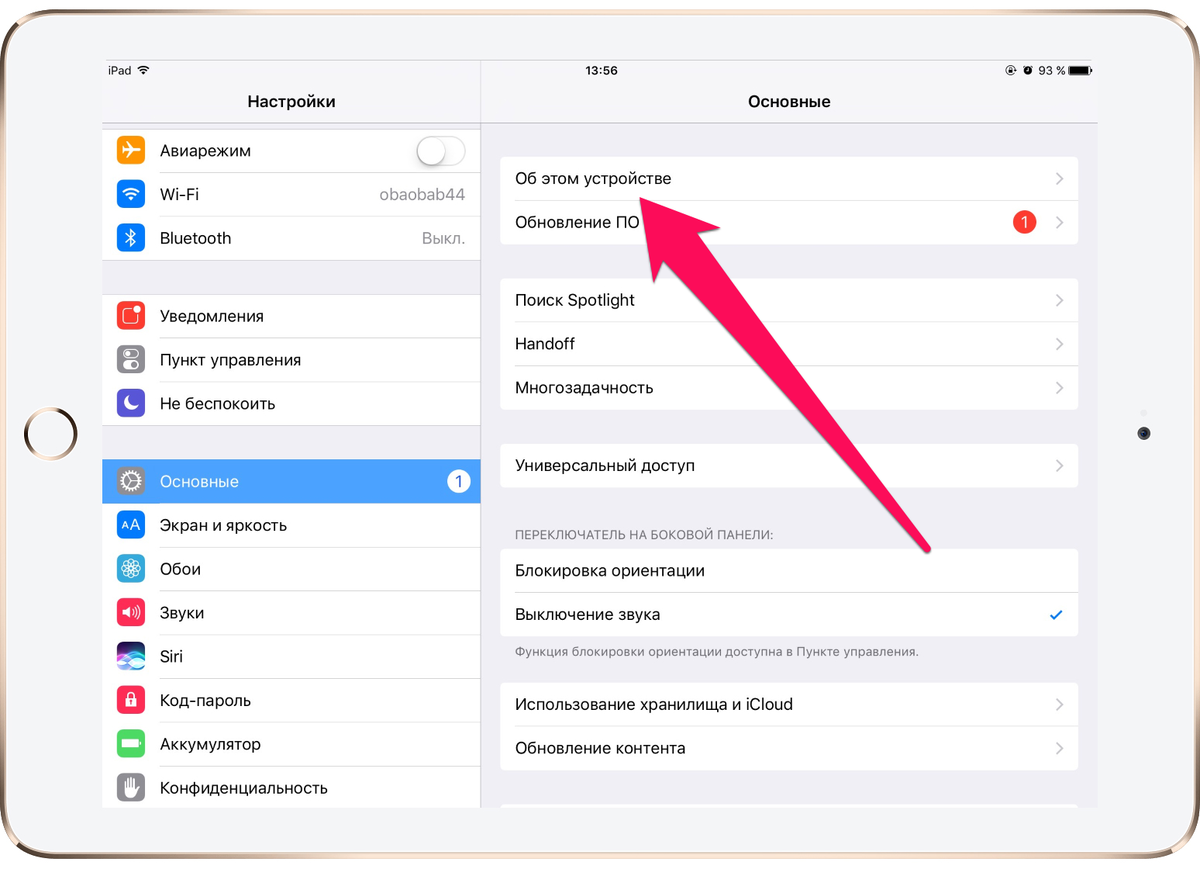Tap the Экран и яркость AA icon
Screen dimensions: 1200x869
tap(131, 525)
